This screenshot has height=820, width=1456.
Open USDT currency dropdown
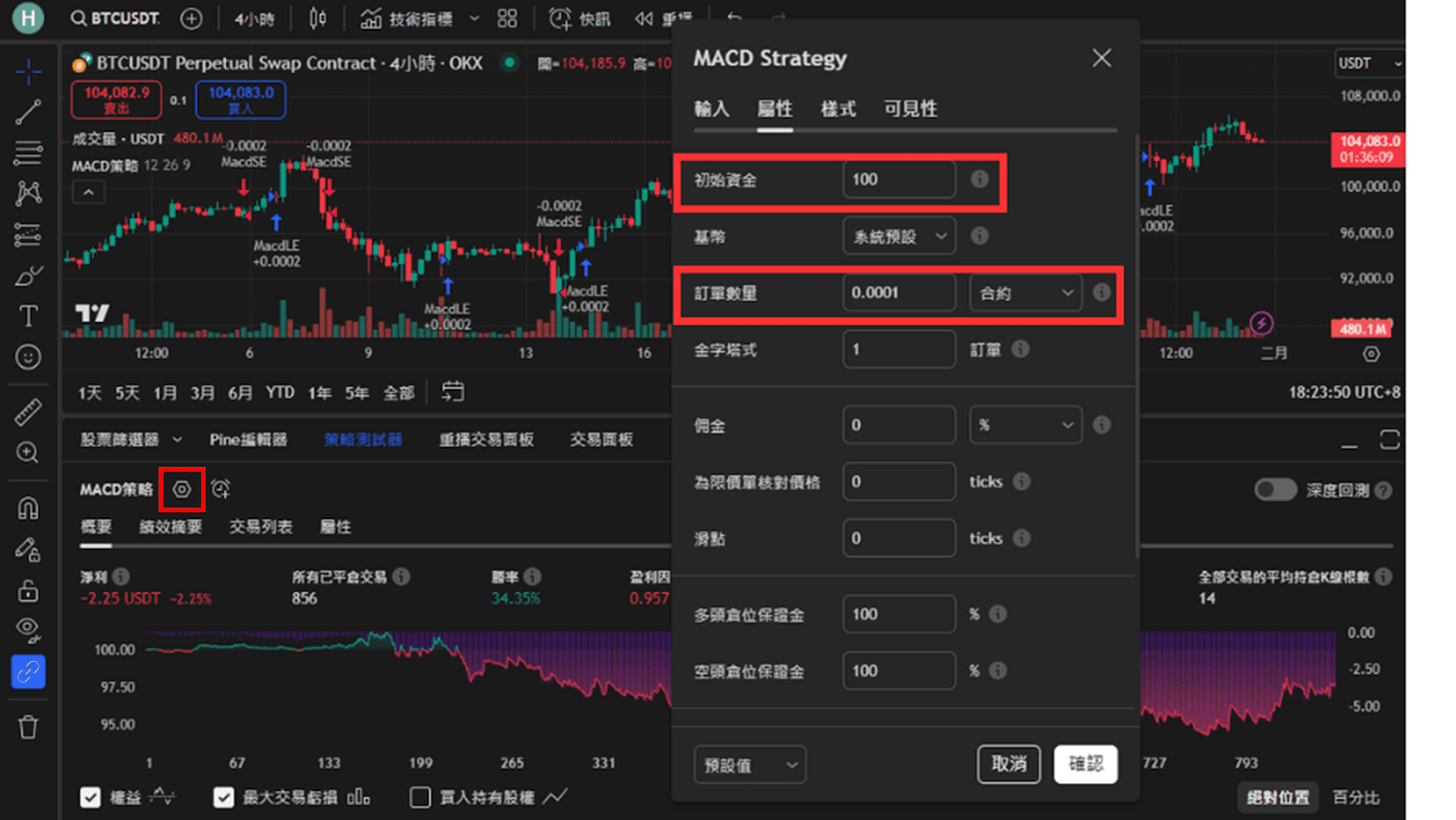click(1371, 63)
